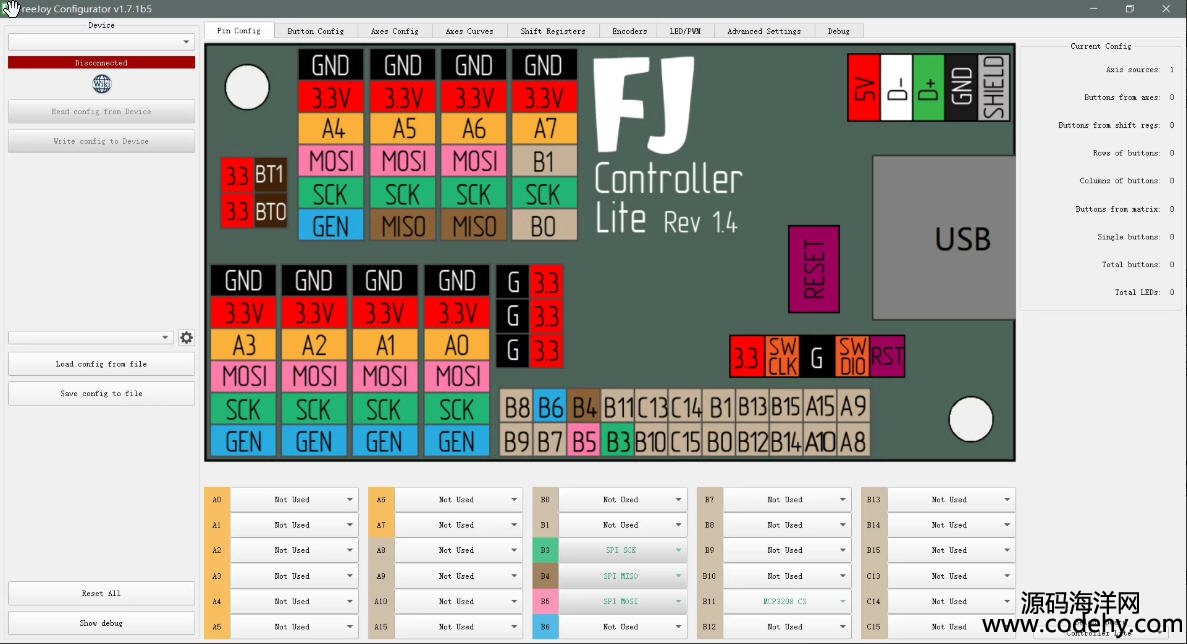Open the B7 pin dropdown

point(786,499)
